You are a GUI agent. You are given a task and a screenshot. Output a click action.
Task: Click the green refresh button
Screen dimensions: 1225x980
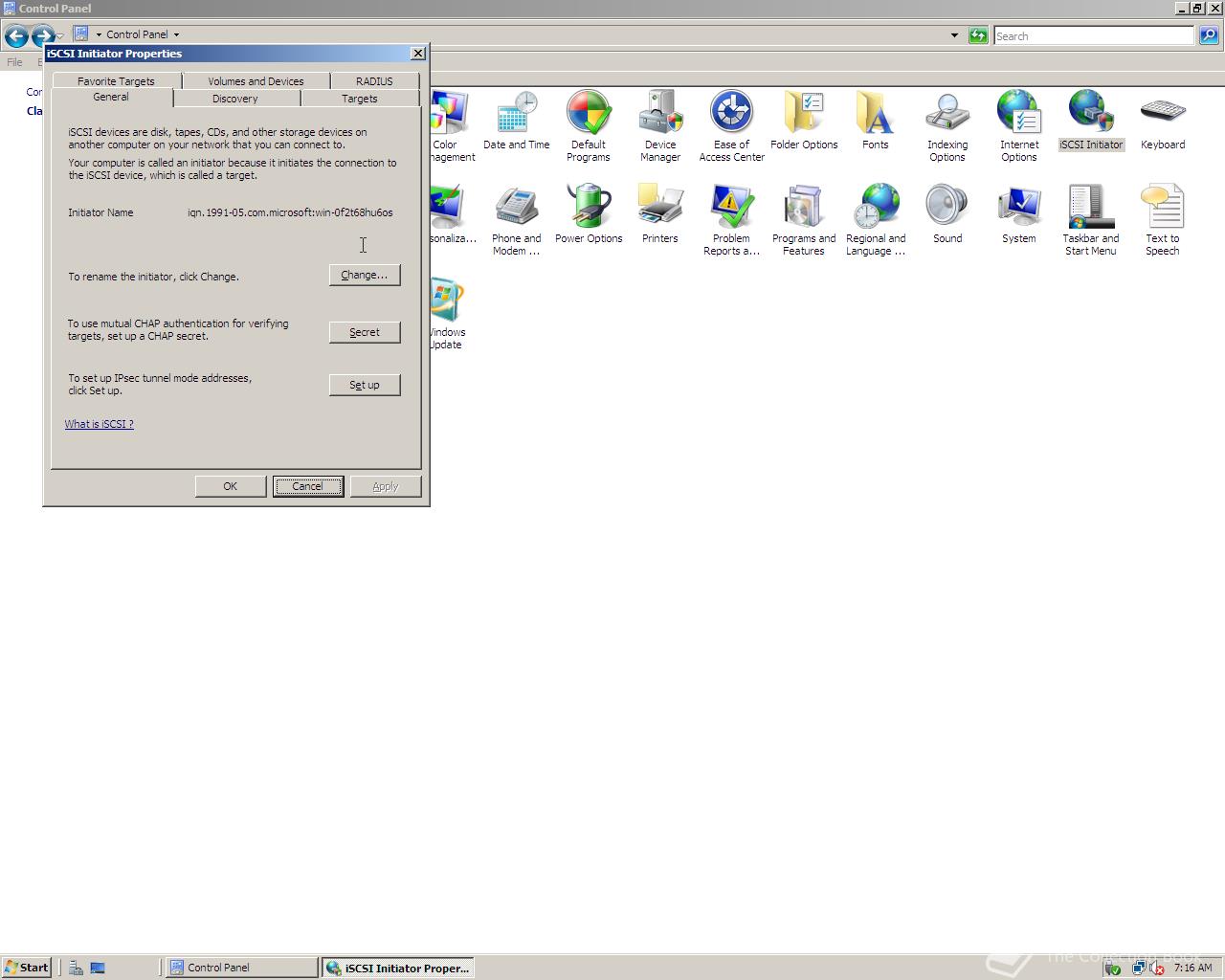point(978,35)
